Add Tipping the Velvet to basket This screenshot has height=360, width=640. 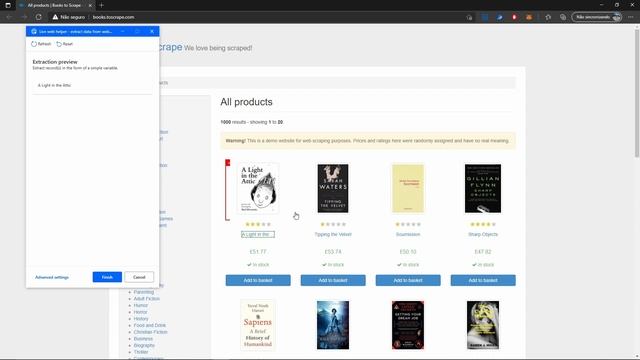click(333, 280)
